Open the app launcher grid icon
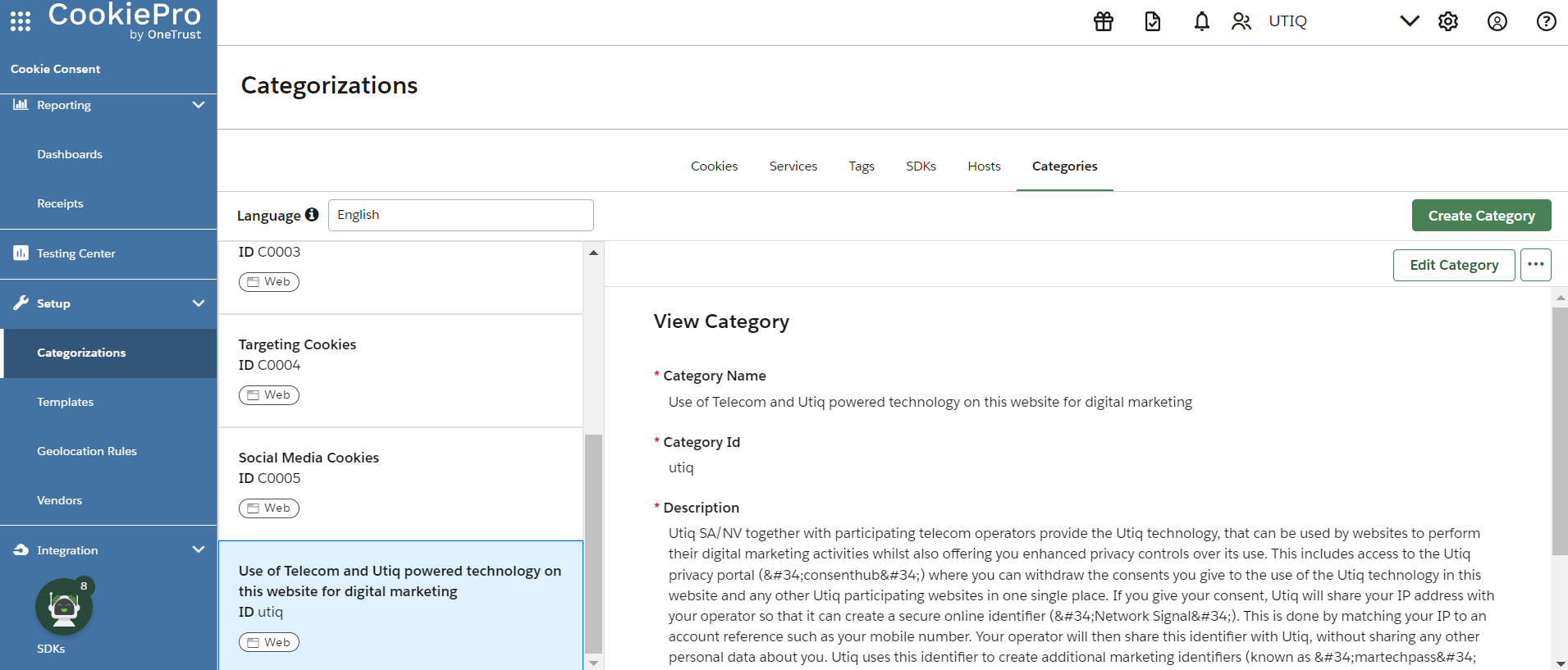Viewport: 1568px width, 670px height. [x=21, y=21]
